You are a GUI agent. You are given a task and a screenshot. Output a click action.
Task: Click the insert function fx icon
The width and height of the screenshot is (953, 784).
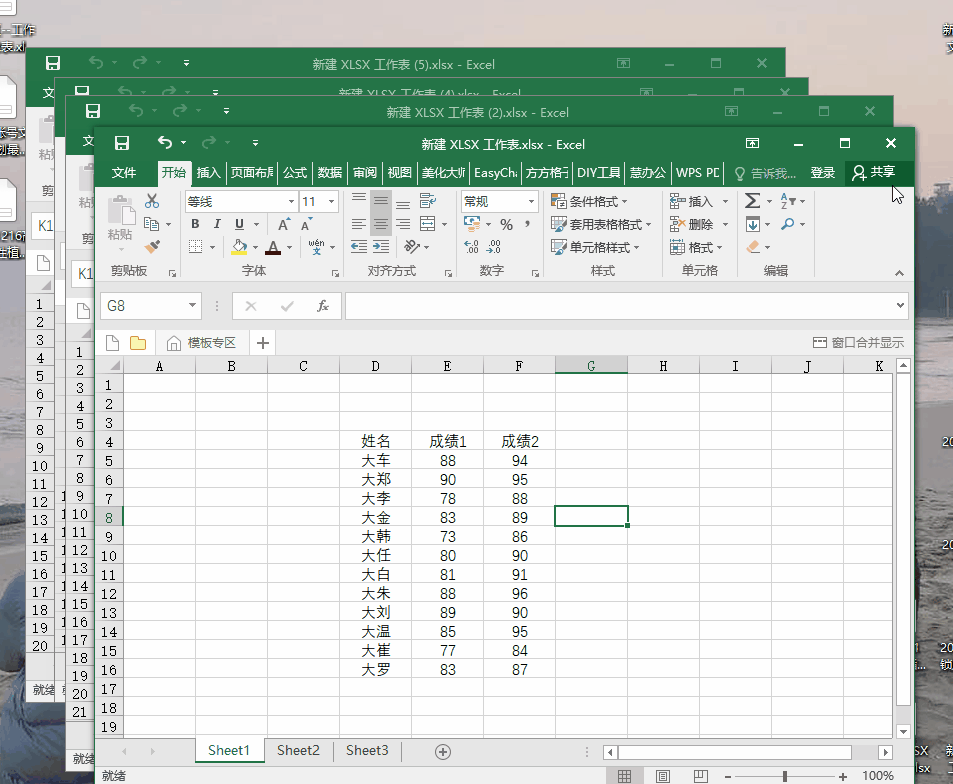pos(322,306)
